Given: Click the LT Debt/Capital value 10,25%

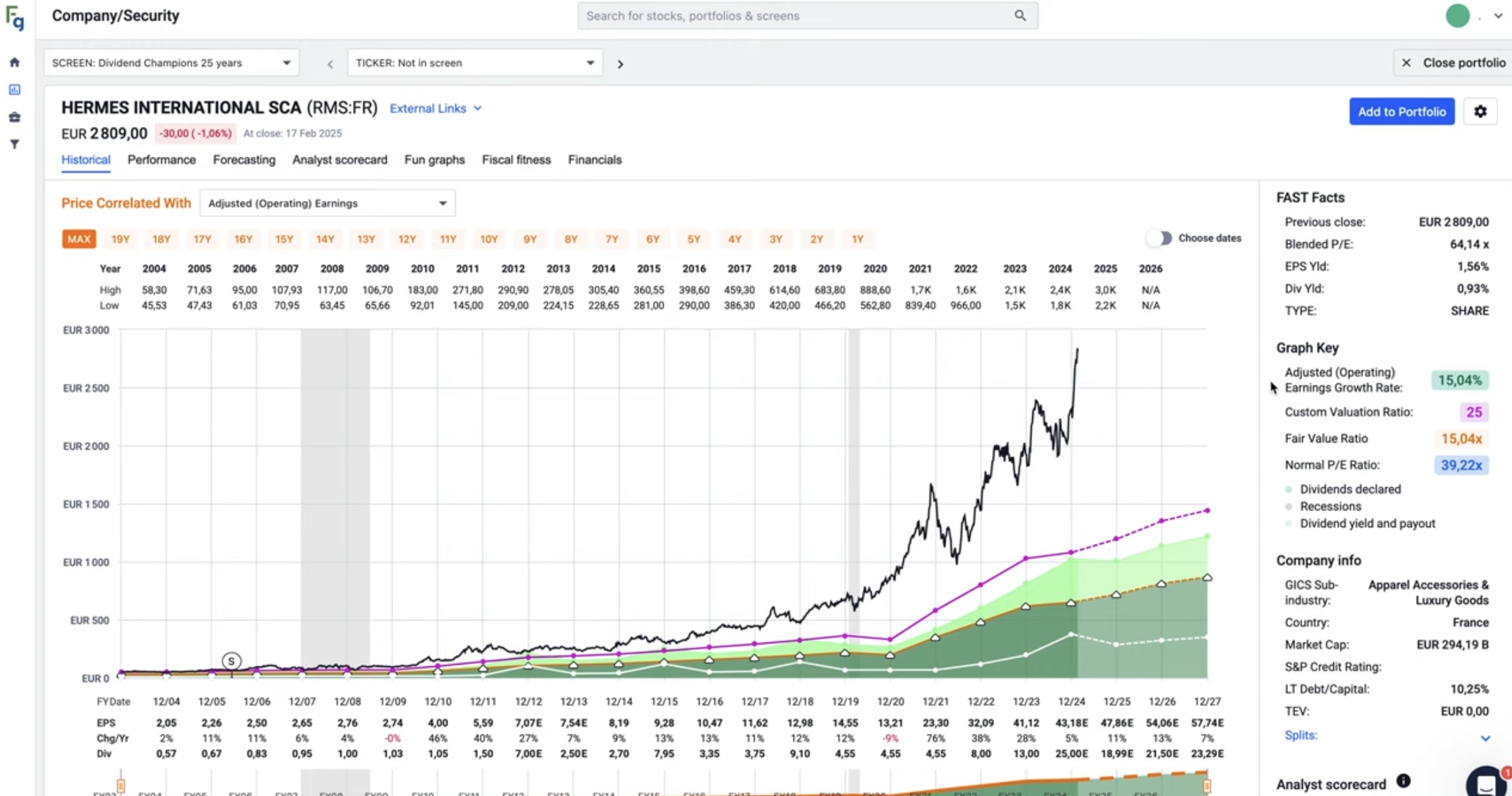Looking at the screenshot, I should tap(1469, 689).
